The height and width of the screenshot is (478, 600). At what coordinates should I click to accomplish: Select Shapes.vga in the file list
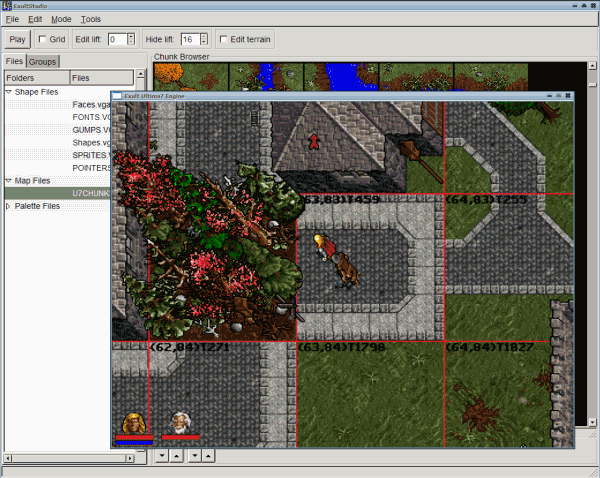click(91, 142)
